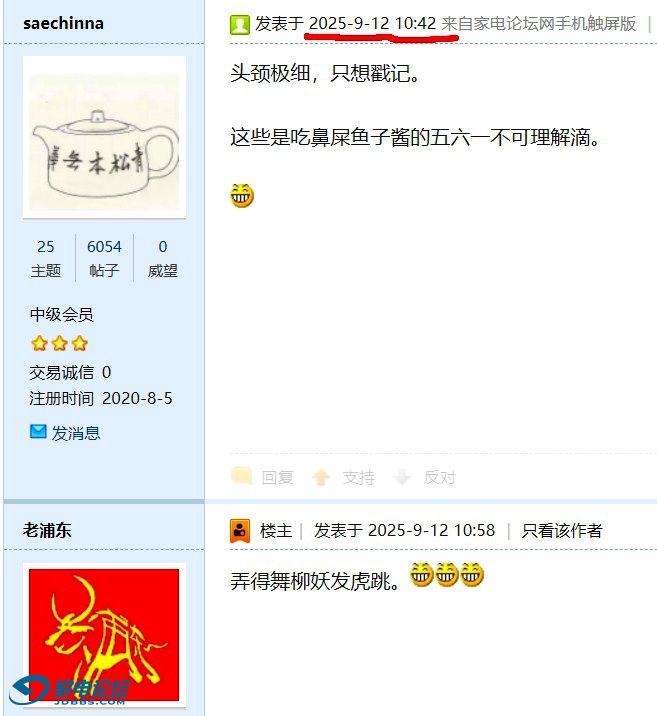This screenshot has width=657, height=716.
Task: Select 只看该作者 to filter posts
Action: click(562, 531)
